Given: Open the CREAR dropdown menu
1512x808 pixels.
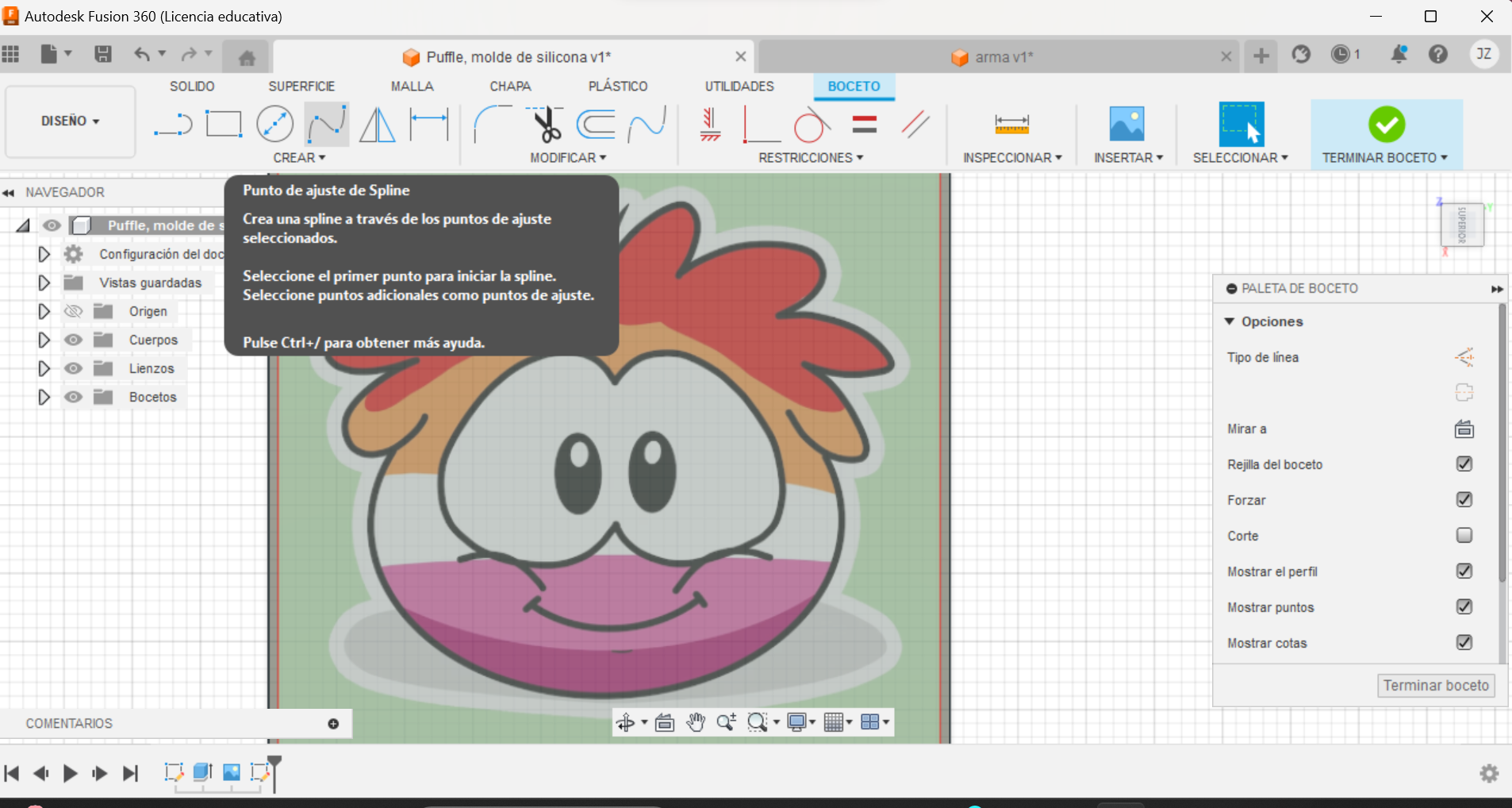Looking at the screenshot, I should click(x=299, y=158).
